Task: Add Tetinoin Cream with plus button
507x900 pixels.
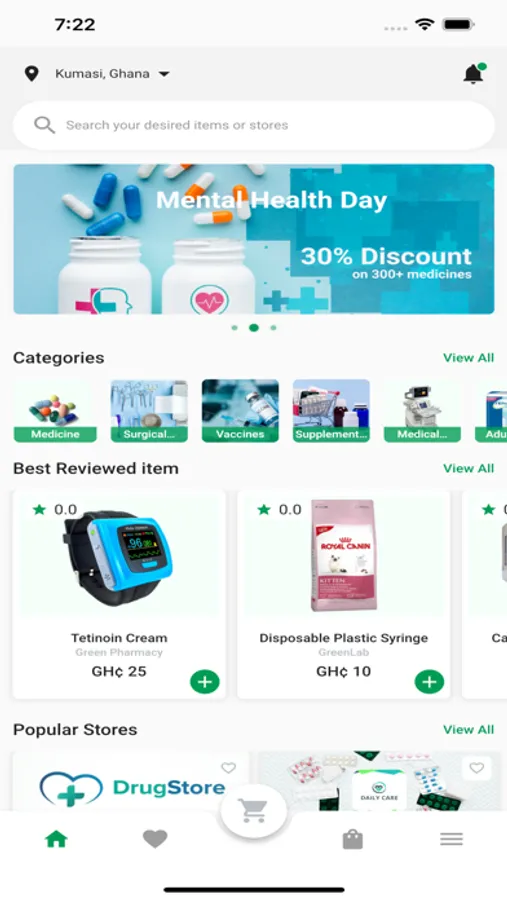Action: coord(205,682)
